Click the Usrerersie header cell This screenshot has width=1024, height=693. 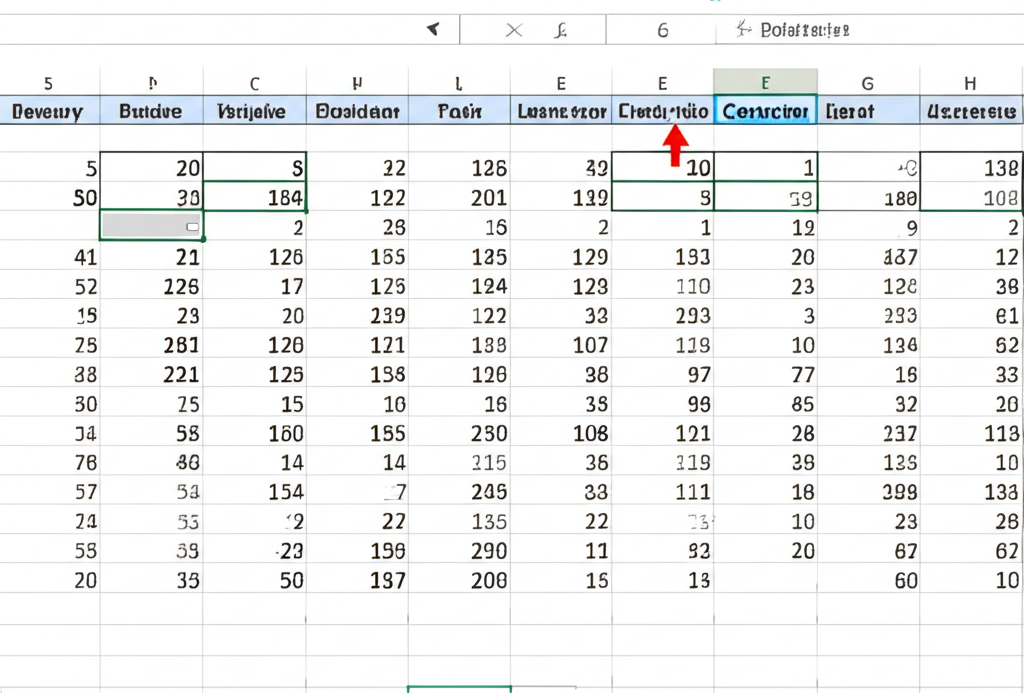point(972,111)
